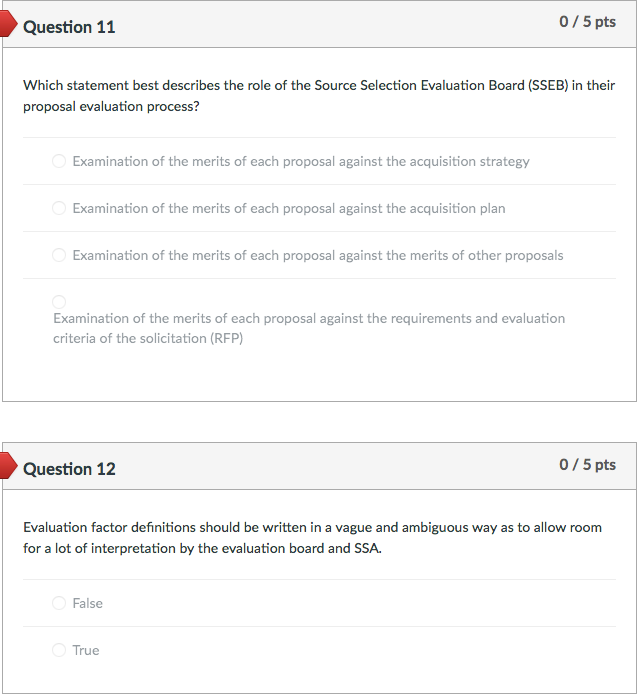Mark the radio button above the solicitation (RFP) answer
The width and height of the screenshot is (638, 696).
pos(59,301)
